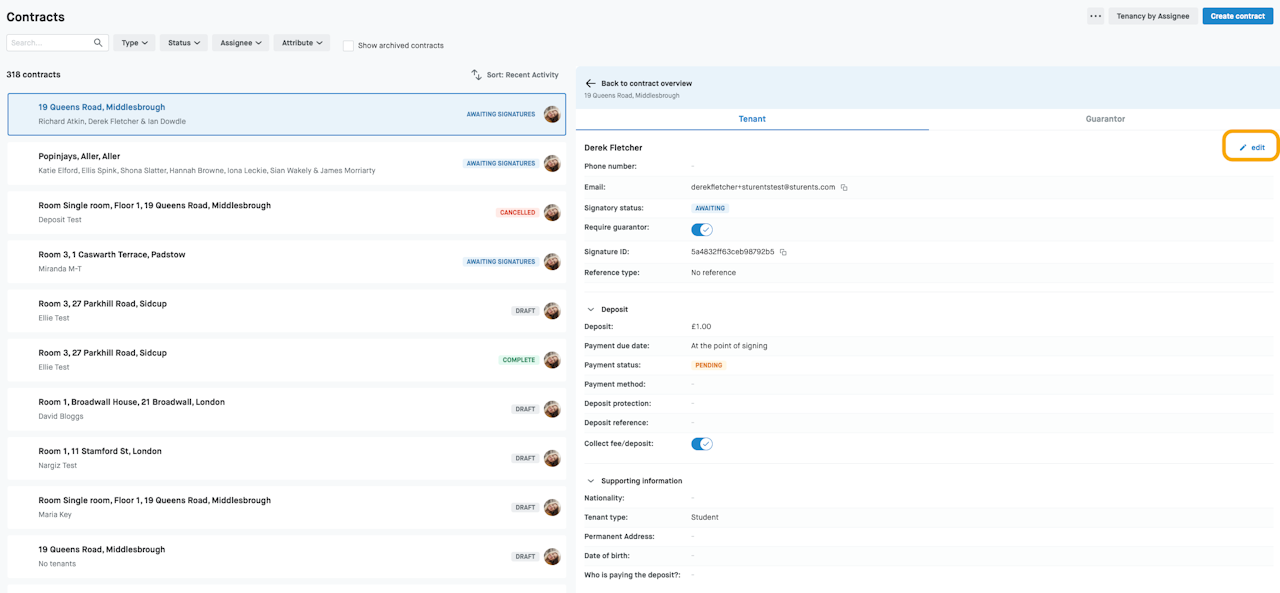The image size is (1280, 593).
Task: Click the Derek Fletcher tenant name
Action: [x=613, y=148]
